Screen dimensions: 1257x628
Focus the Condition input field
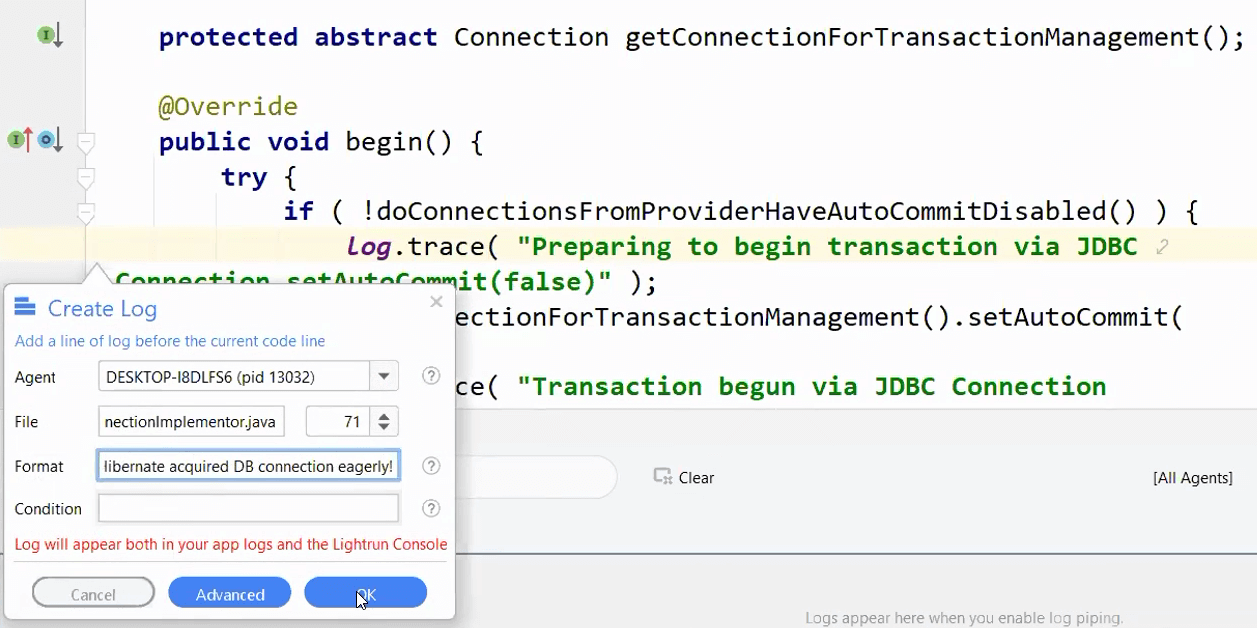[x=248, y=508]
